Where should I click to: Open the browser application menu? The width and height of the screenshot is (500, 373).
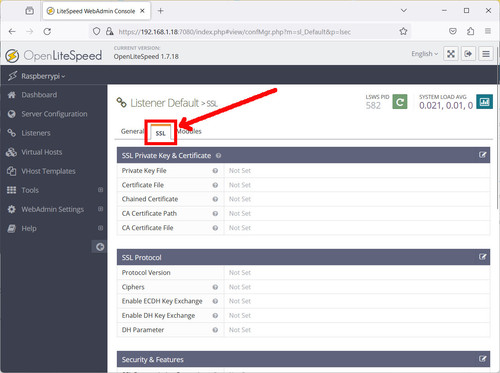tap(488, 31)
